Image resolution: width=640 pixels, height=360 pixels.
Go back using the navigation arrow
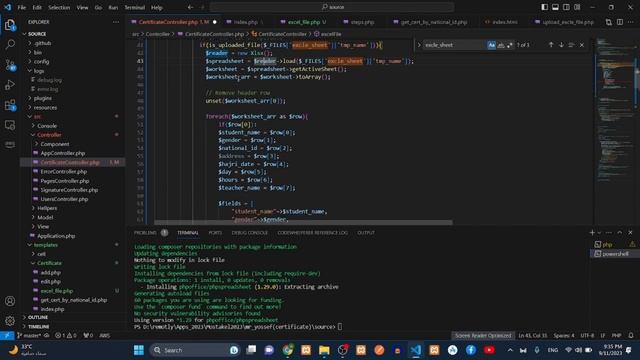coord(190,7)
